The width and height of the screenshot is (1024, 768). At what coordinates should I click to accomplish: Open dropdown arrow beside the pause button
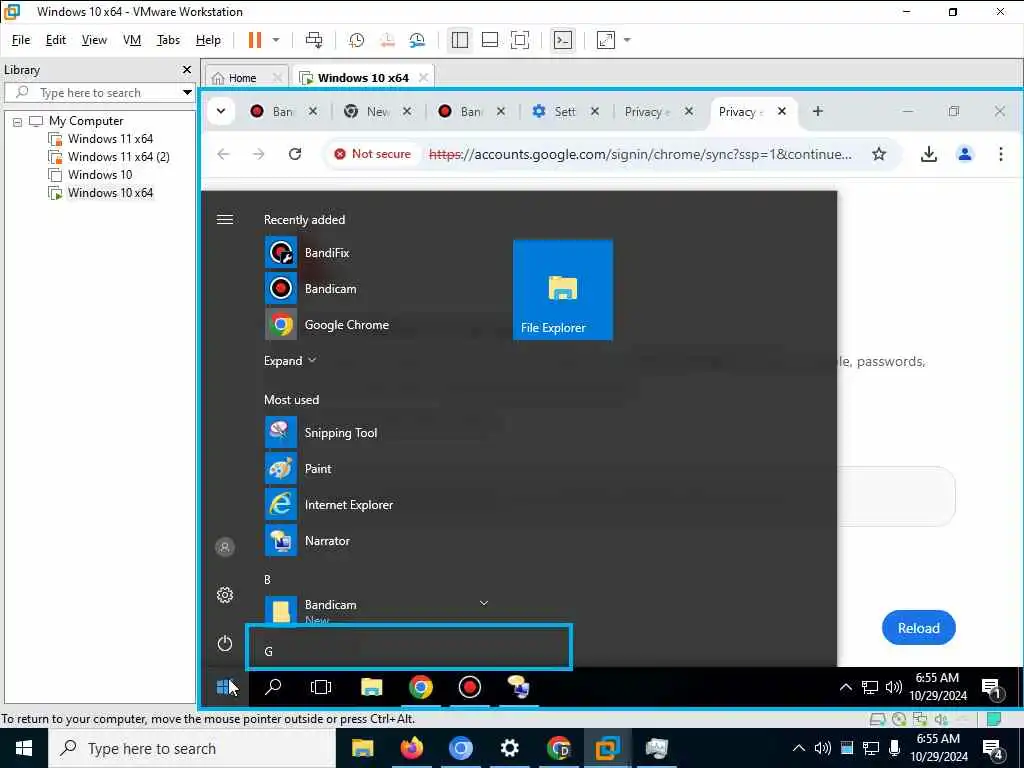[x=276, y=40]
